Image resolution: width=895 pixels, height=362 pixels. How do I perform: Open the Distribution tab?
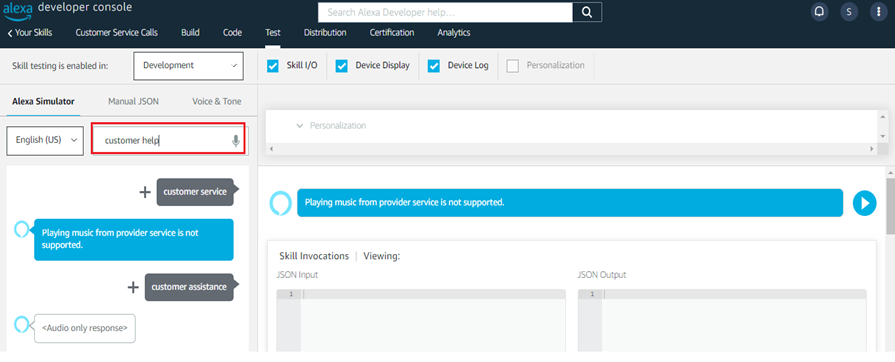coord(325,33)
